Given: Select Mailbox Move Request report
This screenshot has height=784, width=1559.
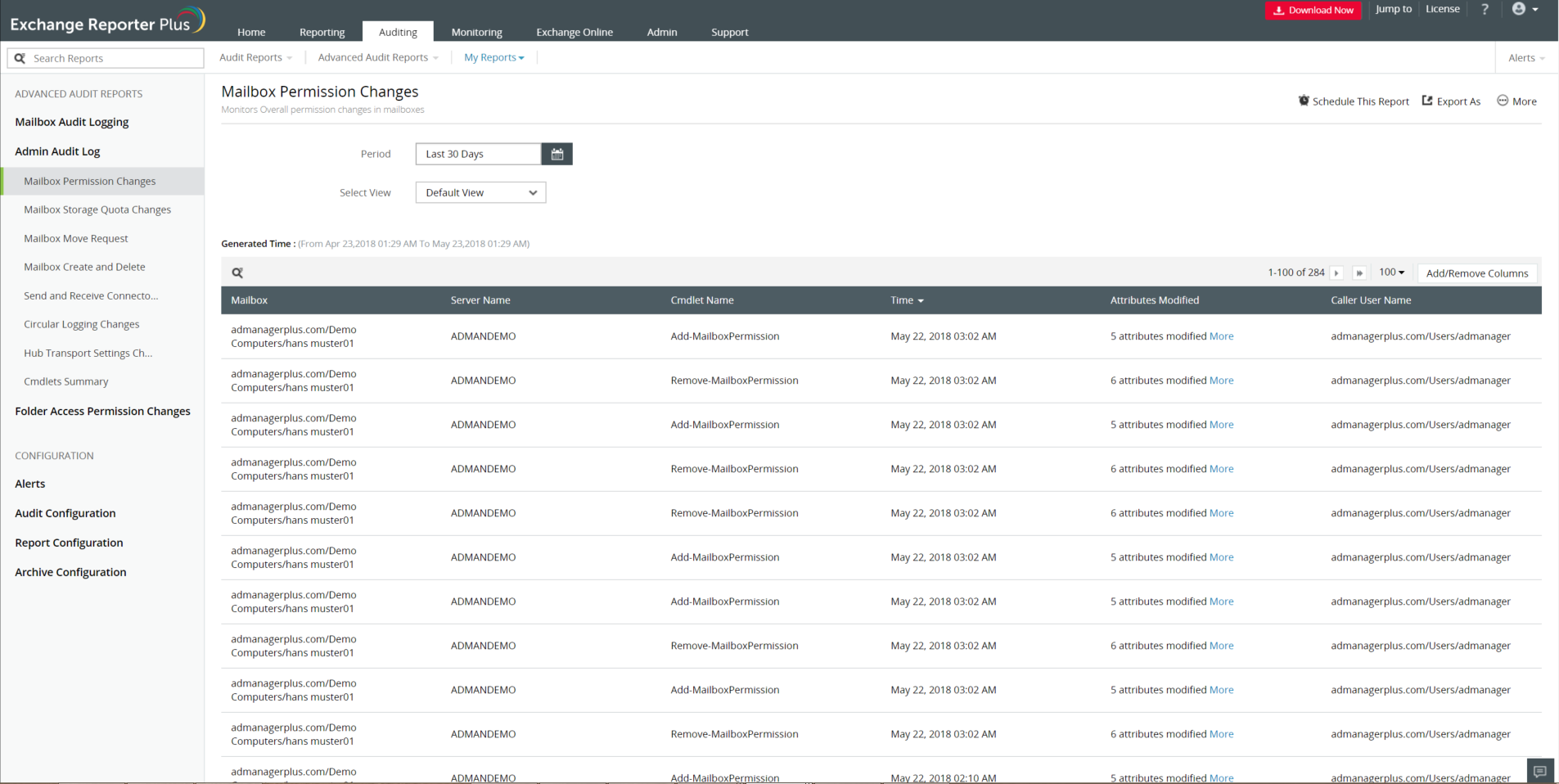Looking at the screenshot, I should click(76, 238).
